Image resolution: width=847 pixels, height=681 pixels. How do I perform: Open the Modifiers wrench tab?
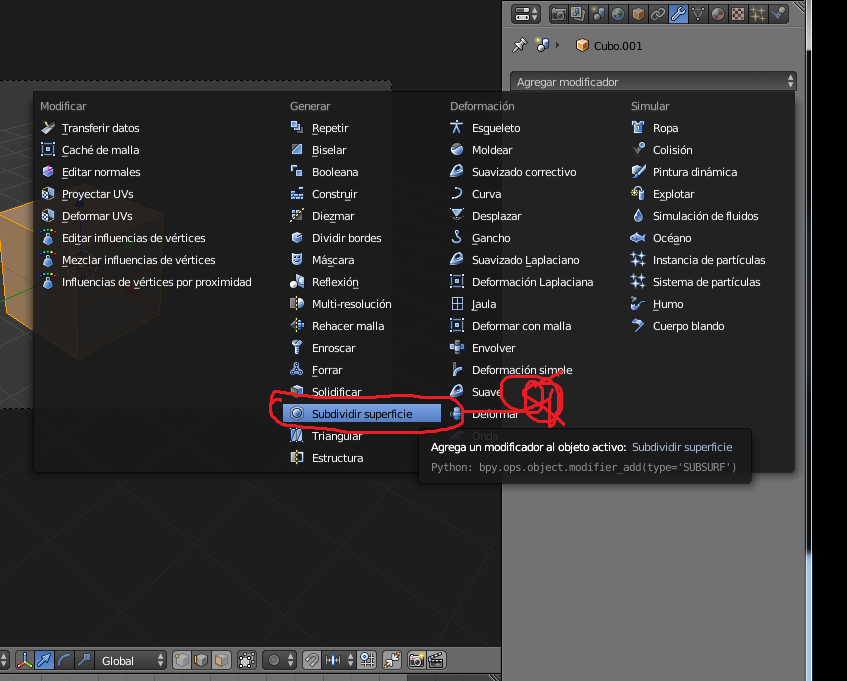tap(678, 14)
